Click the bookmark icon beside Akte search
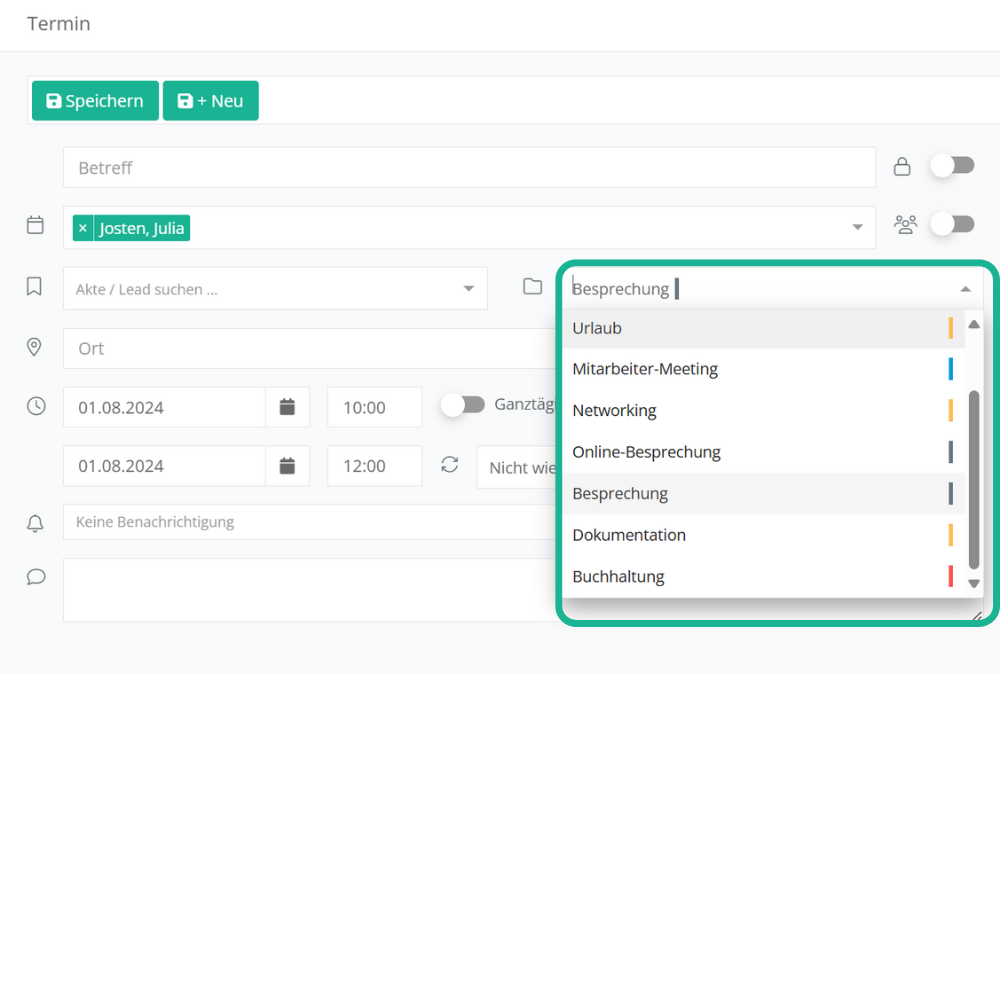 [x=34, y=287]
